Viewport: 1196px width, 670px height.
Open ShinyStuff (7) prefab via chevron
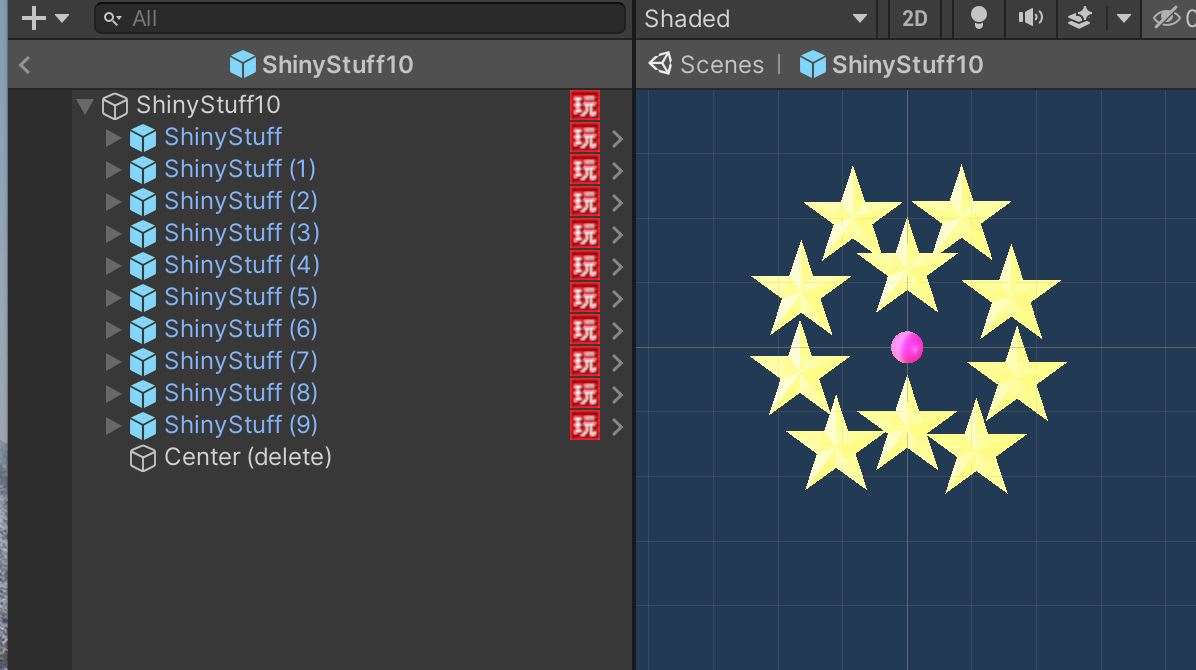[x=618, y=363]
